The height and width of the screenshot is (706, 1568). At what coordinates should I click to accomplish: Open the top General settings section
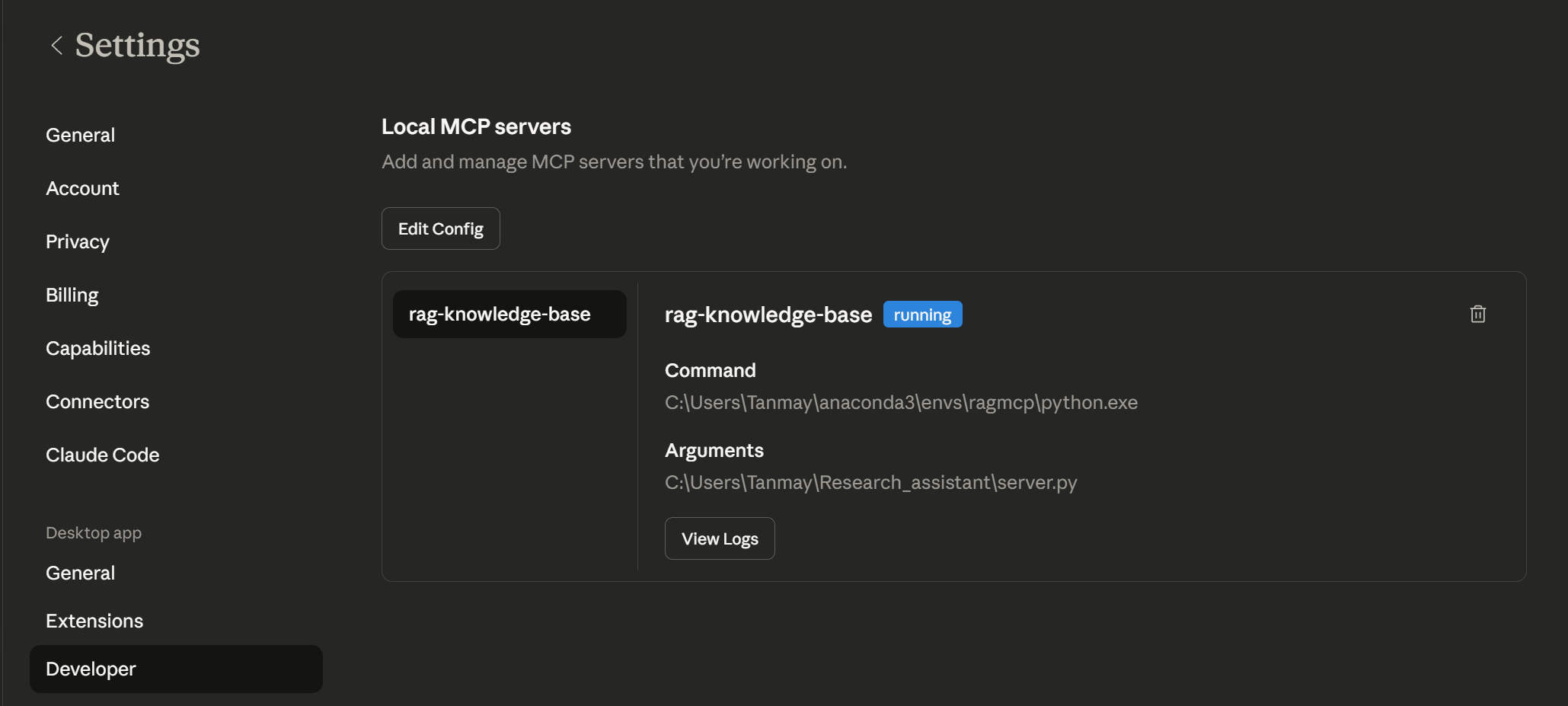[x=80, y=134]
